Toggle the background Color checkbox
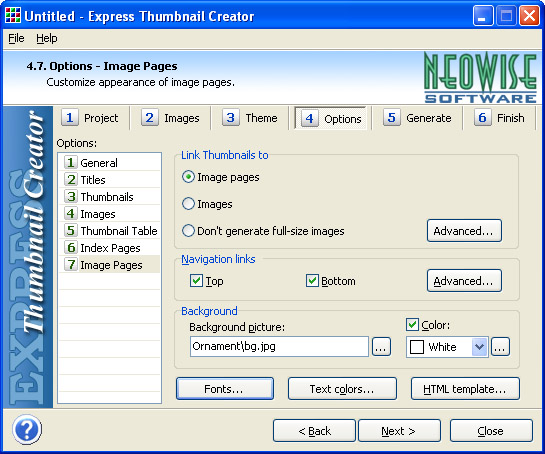The image size is (545, 454). click(412, 325)
